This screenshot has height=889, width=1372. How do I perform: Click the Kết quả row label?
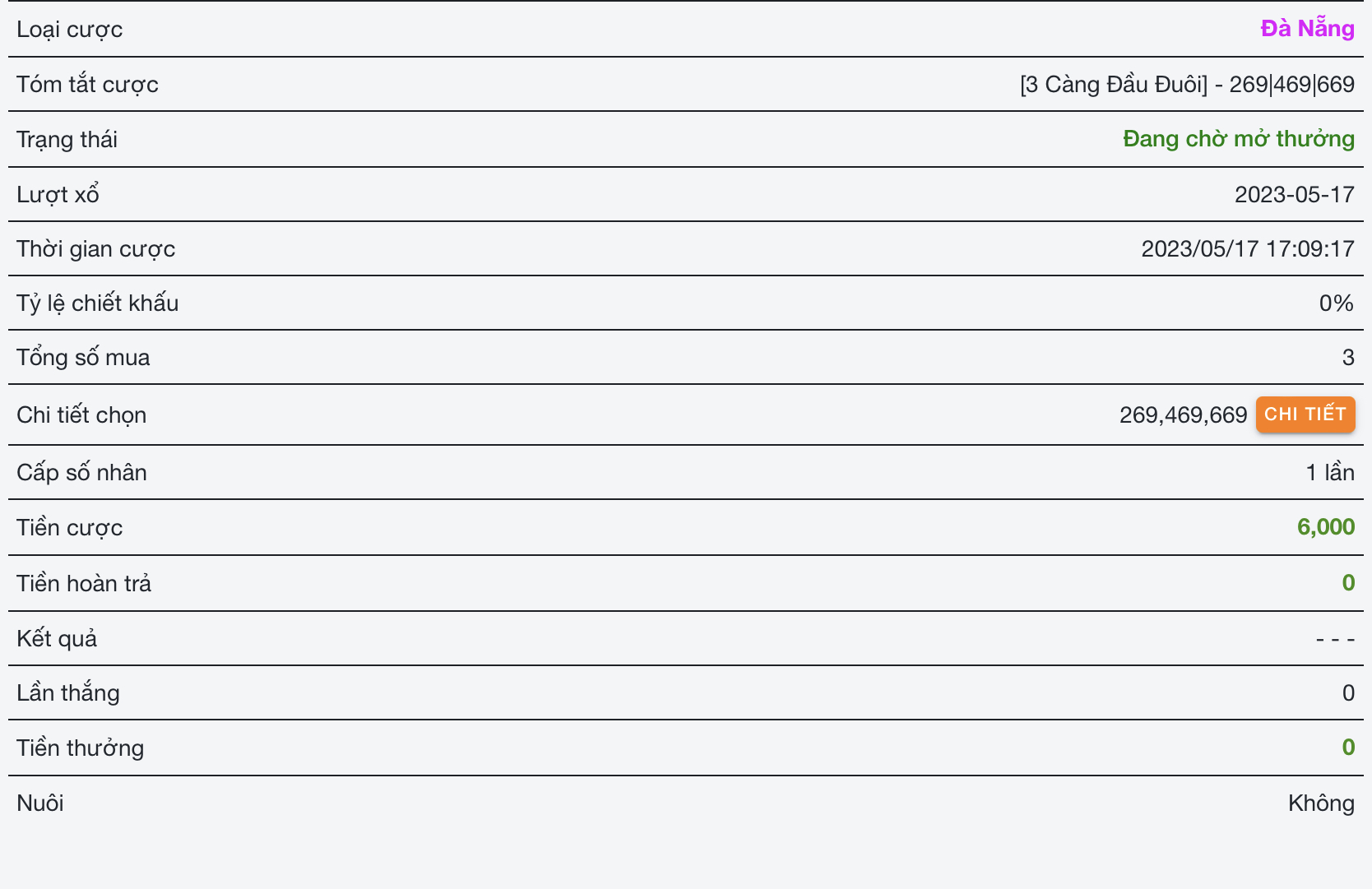coord(57,639)
